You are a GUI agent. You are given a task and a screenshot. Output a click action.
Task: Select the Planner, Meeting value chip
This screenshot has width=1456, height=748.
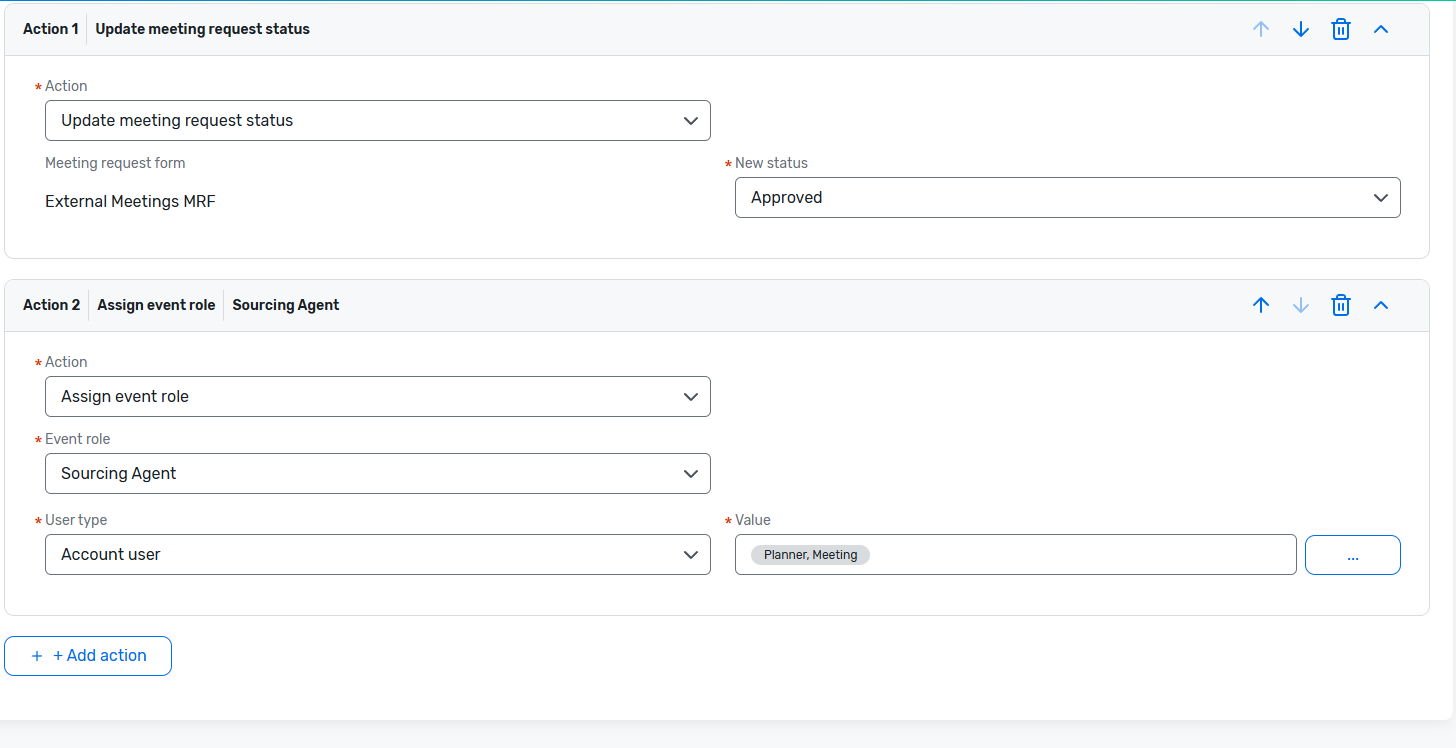click(x=810, y=554)
